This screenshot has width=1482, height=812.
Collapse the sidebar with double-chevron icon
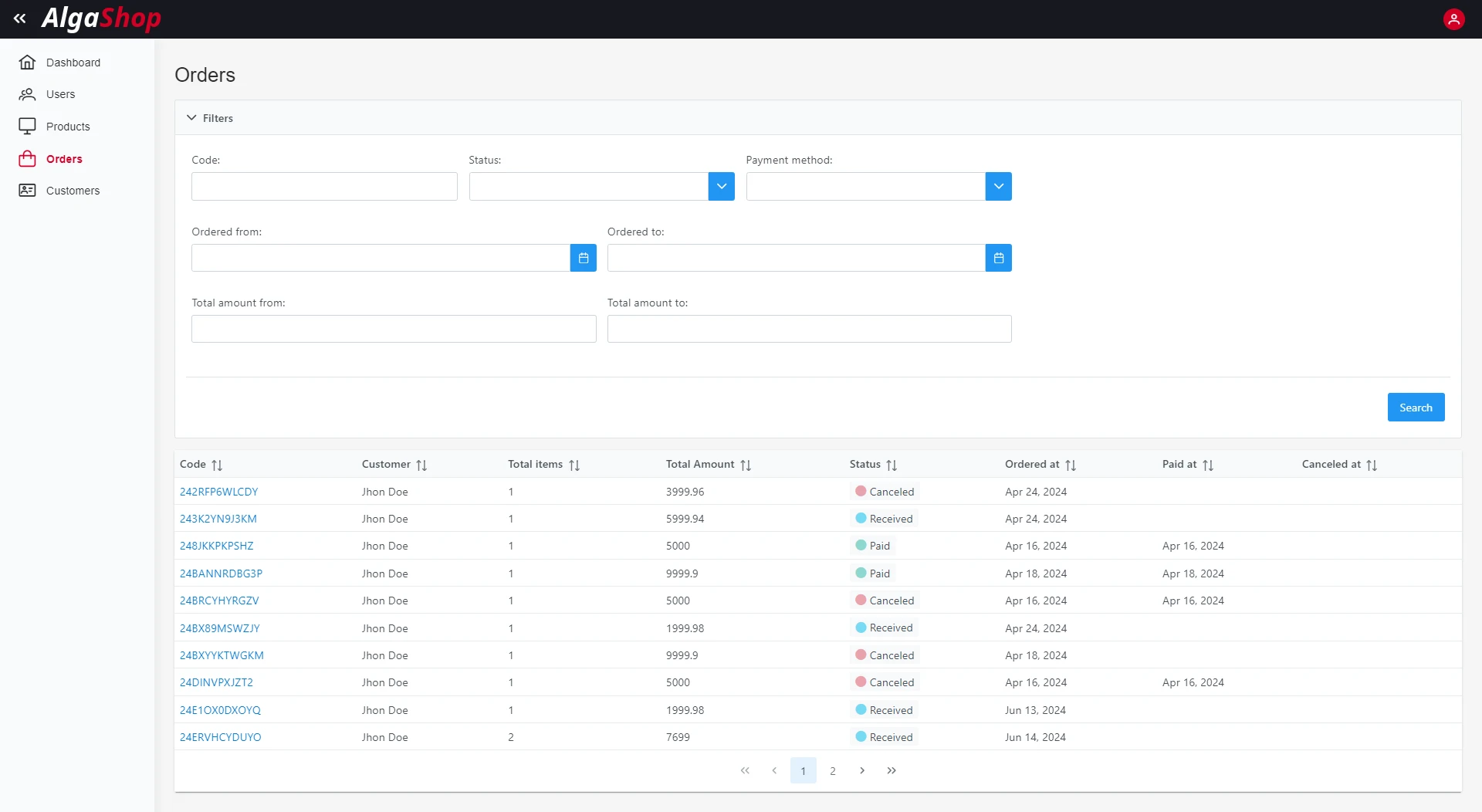click(x=20, y=19)
